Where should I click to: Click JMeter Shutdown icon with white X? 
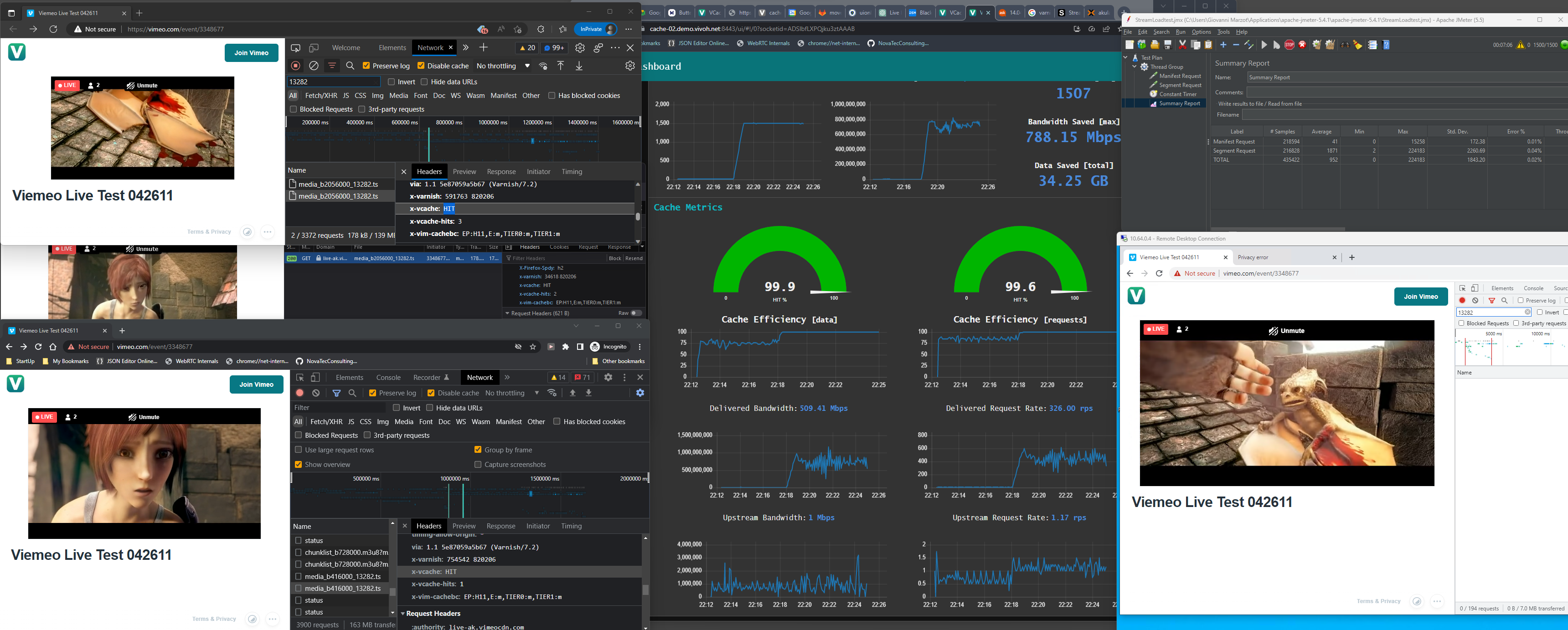click(1302, 45)
